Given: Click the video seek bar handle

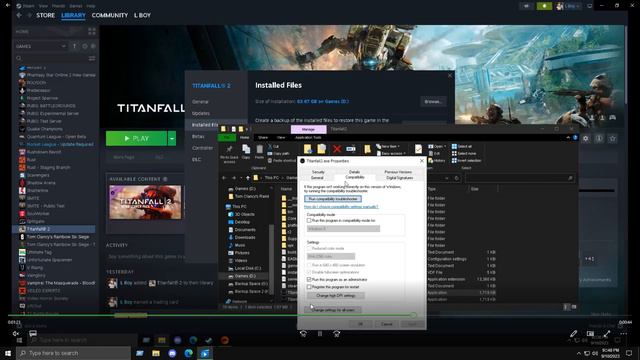Looking at the screenshot, I should pos(413,315).
